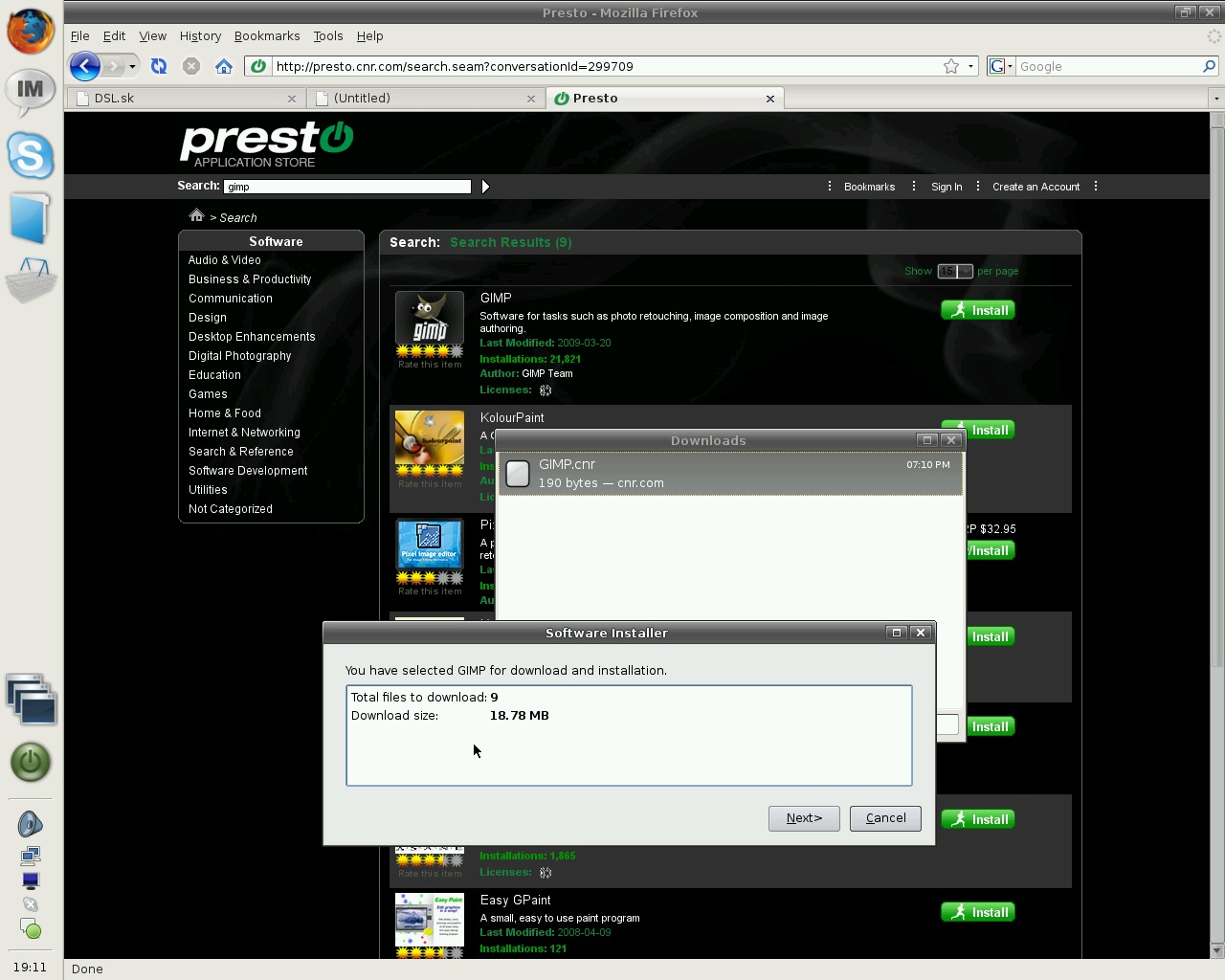The height and width of the screenshot is (980, 1225).
Task: Click the Presto search input field
Action: tap(347, 187)
